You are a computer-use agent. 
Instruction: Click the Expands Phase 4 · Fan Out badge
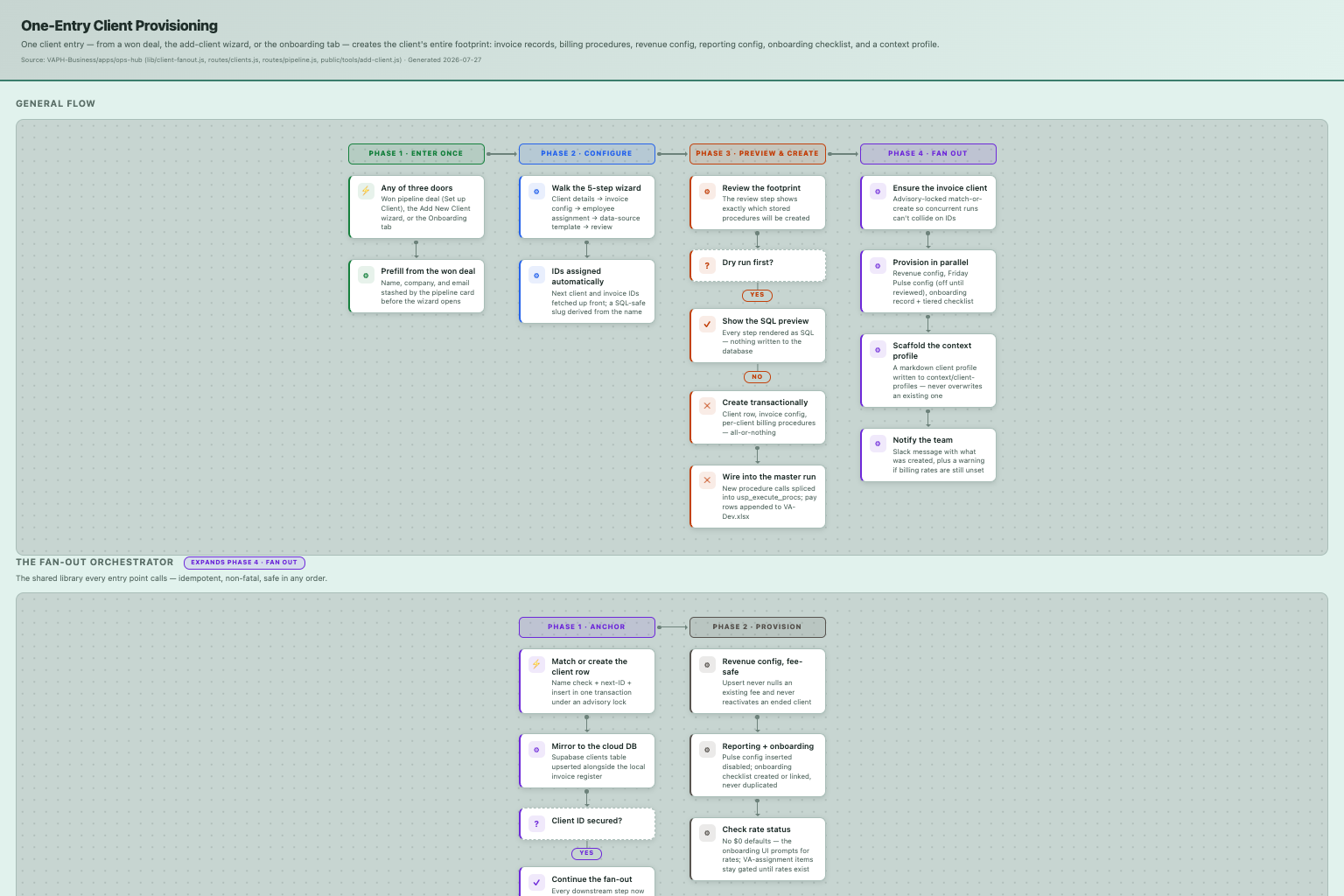pos(244,563)
